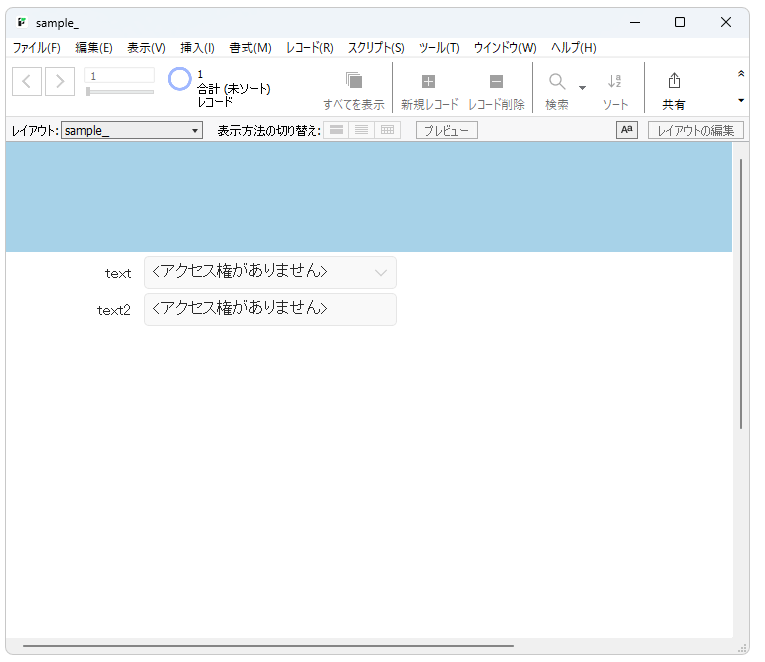The height and width of the screenshot is (662, 765).
Task: Switch to table view
Action: click(x=387, y=130)
